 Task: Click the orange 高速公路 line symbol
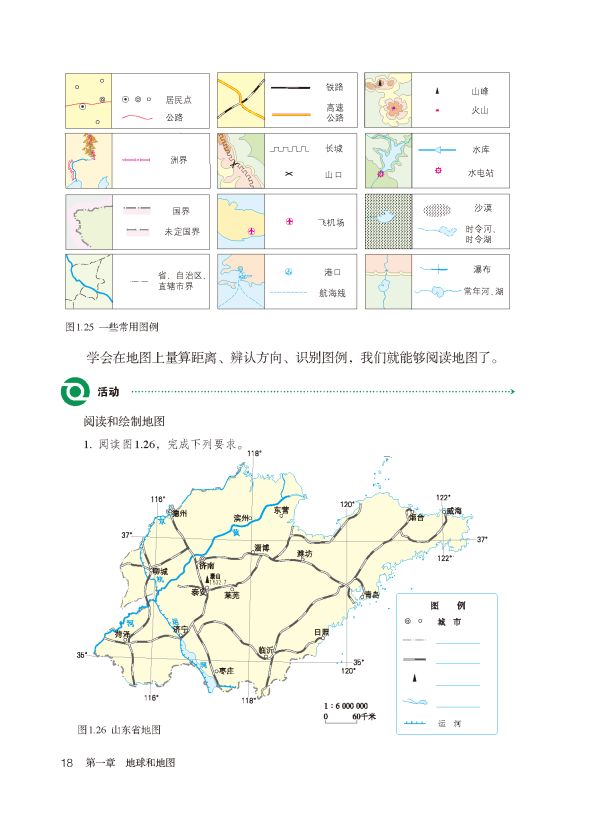pyautogui.click(x=290, y=114)
